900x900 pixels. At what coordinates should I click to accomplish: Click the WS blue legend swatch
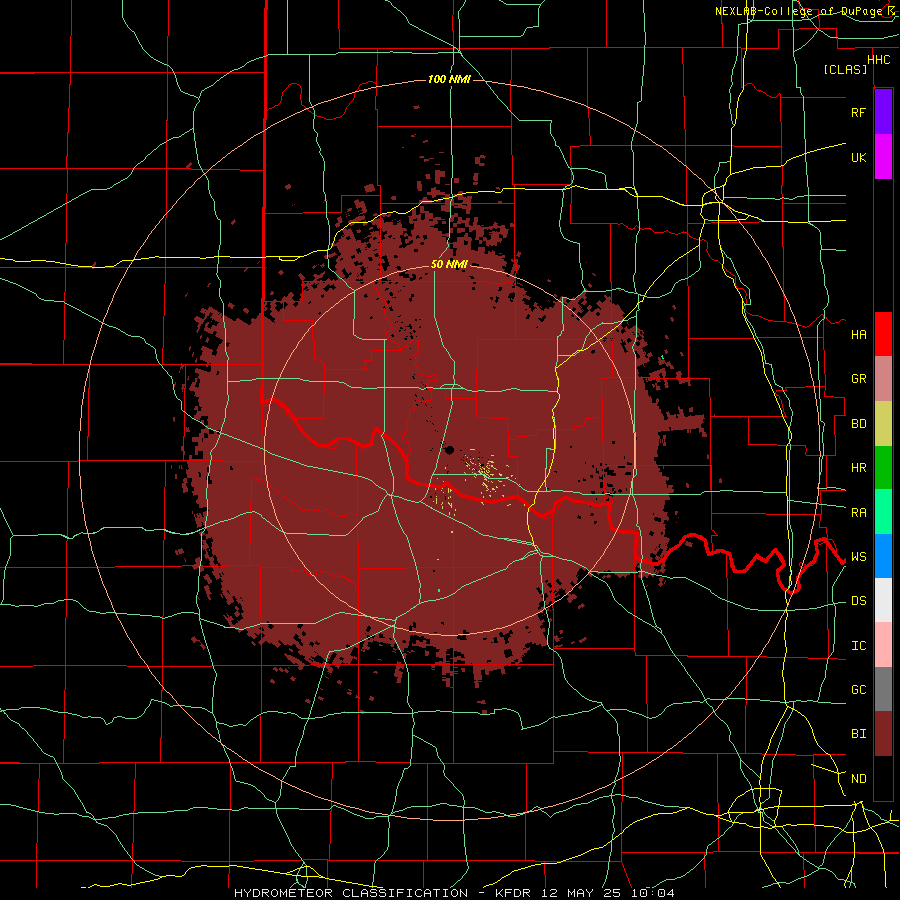coord(883,556)
